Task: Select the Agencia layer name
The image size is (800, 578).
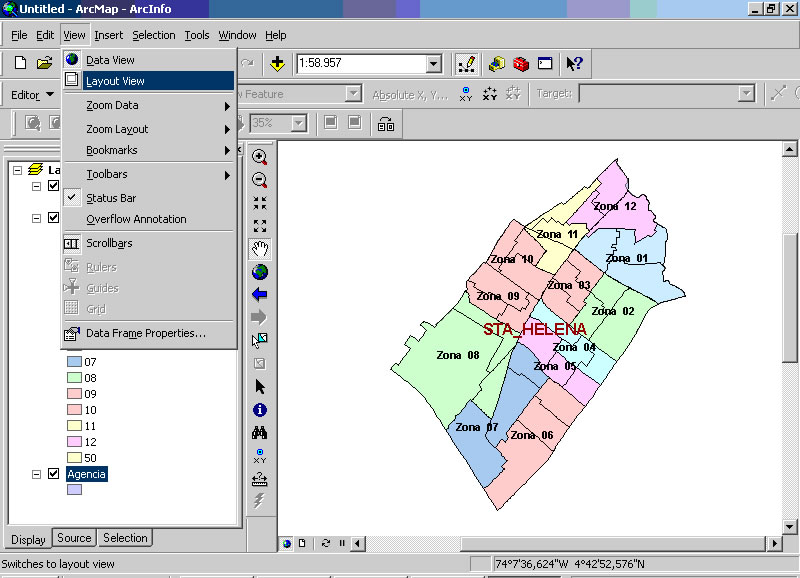Action: point(87,474)
